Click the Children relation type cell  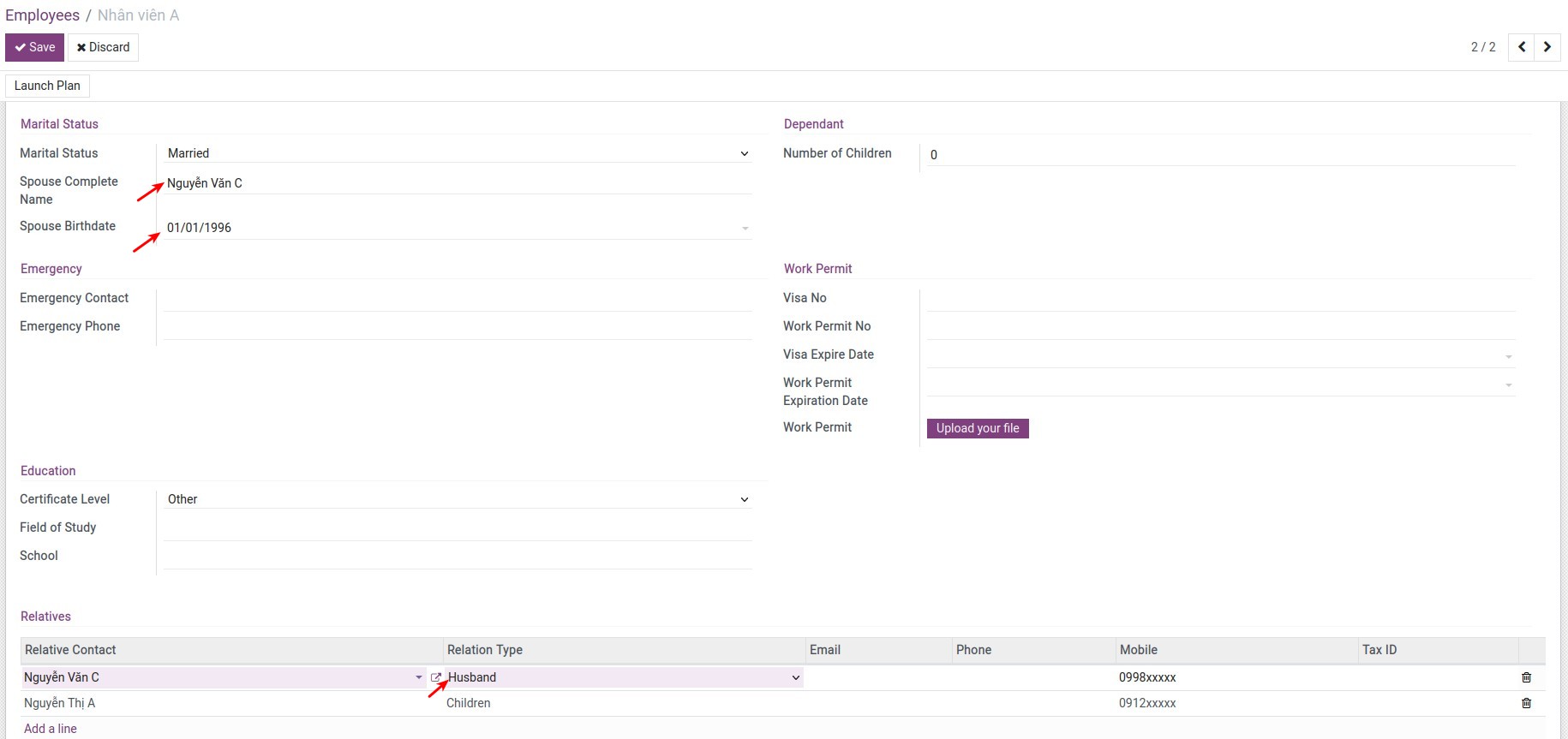point(624,703)
